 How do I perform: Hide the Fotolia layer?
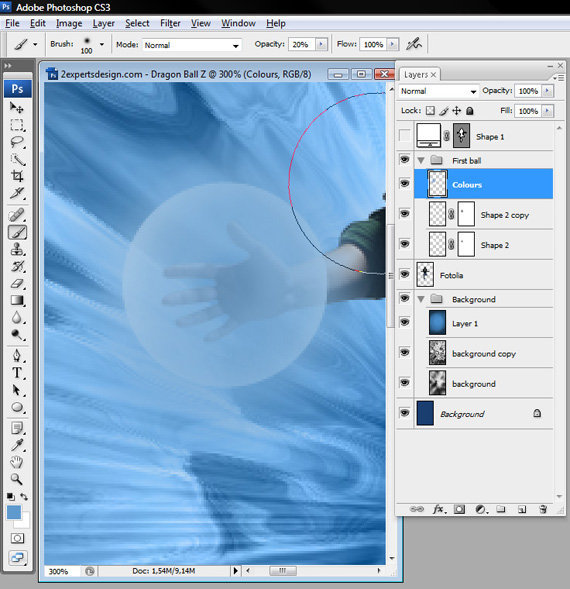click(404, 274)
